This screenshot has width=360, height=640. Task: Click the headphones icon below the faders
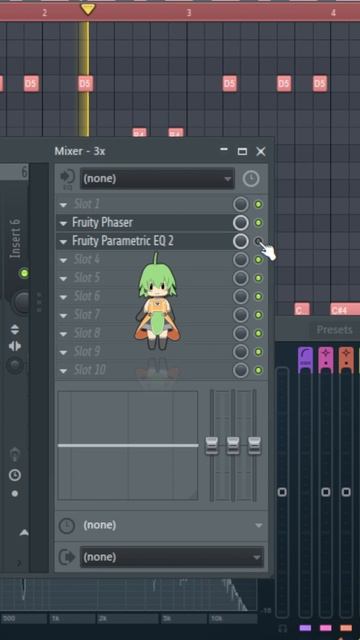pos(282,628)
